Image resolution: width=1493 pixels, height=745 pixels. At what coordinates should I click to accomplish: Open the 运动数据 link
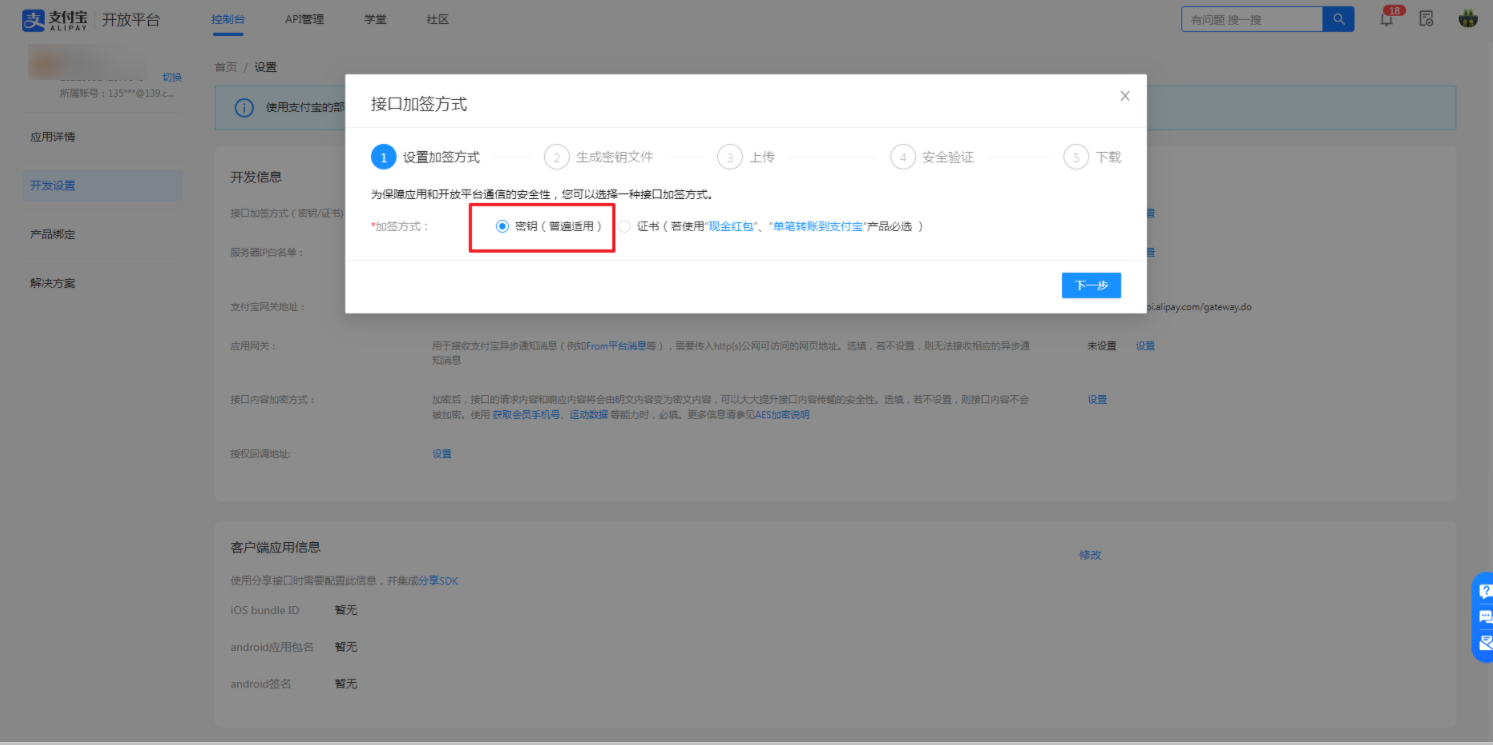click(x=588, y=415)
